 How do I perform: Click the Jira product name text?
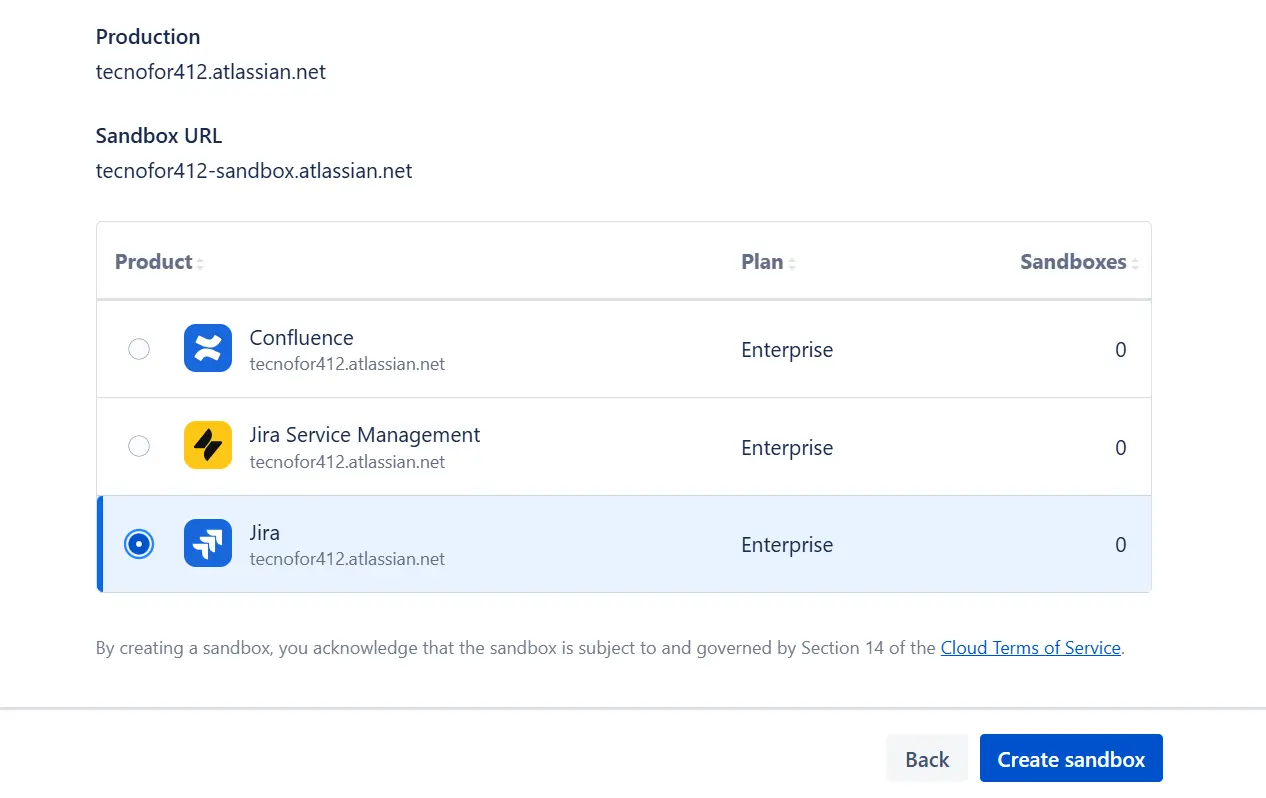point(265,533)
